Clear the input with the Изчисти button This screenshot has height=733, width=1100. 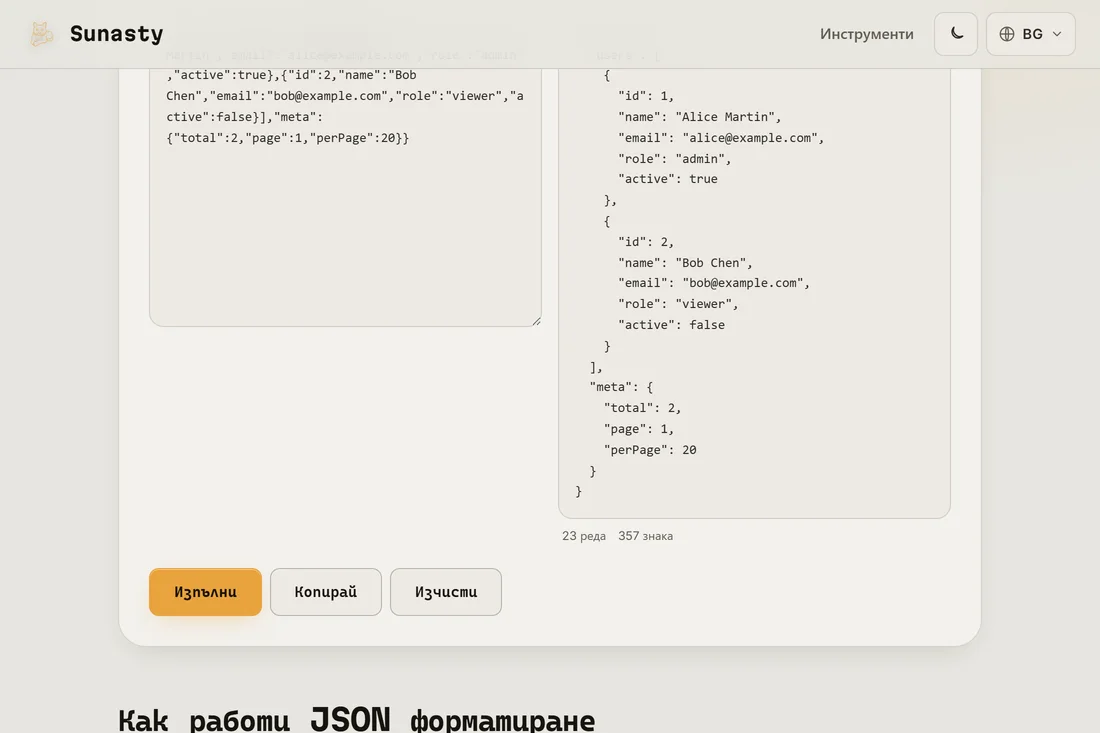[x=445, y=592]
